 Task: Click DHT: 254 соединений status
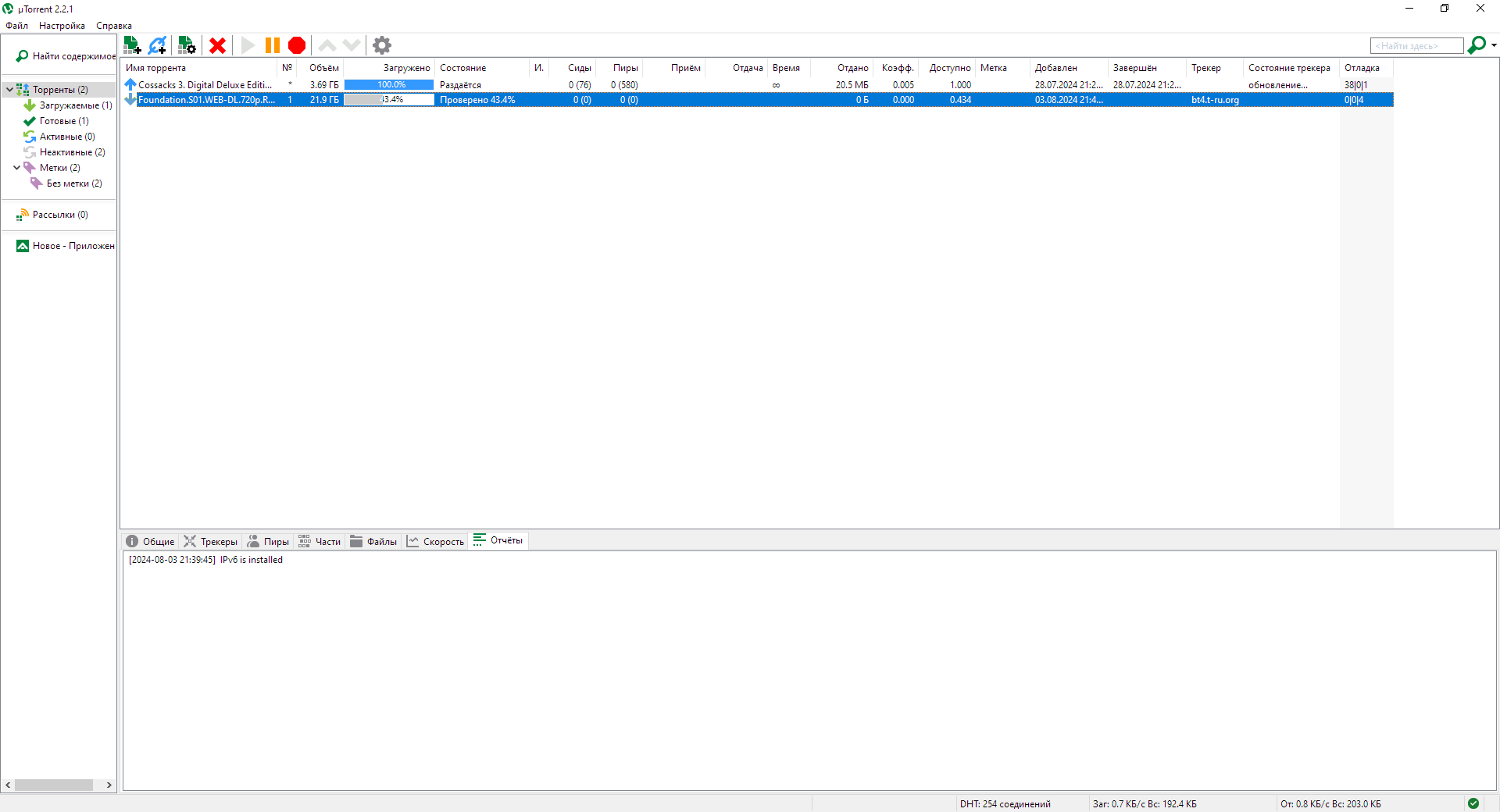click(1005, 804)
